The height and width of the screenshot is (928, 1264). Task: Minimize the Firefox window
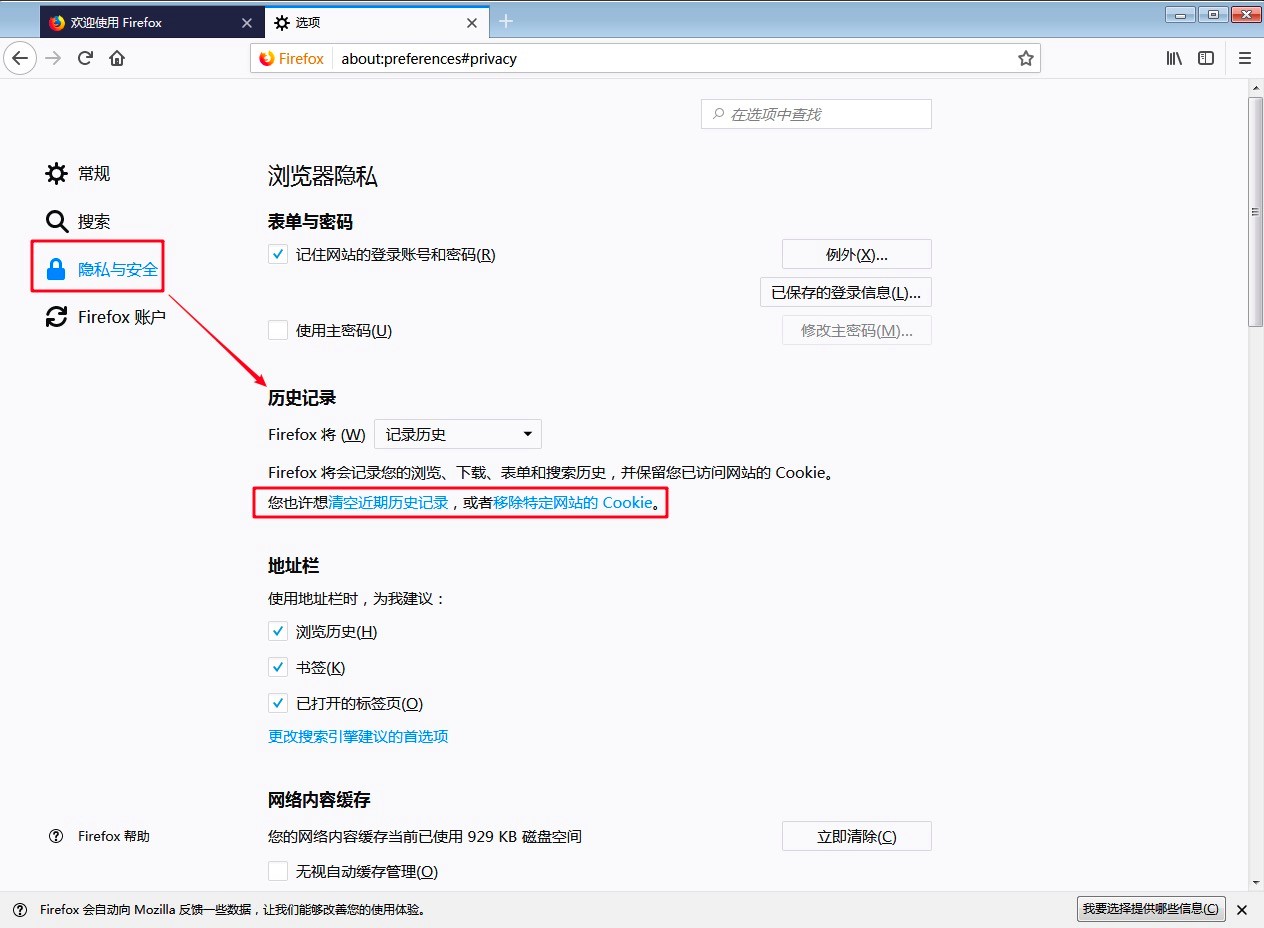point(1181,14)
